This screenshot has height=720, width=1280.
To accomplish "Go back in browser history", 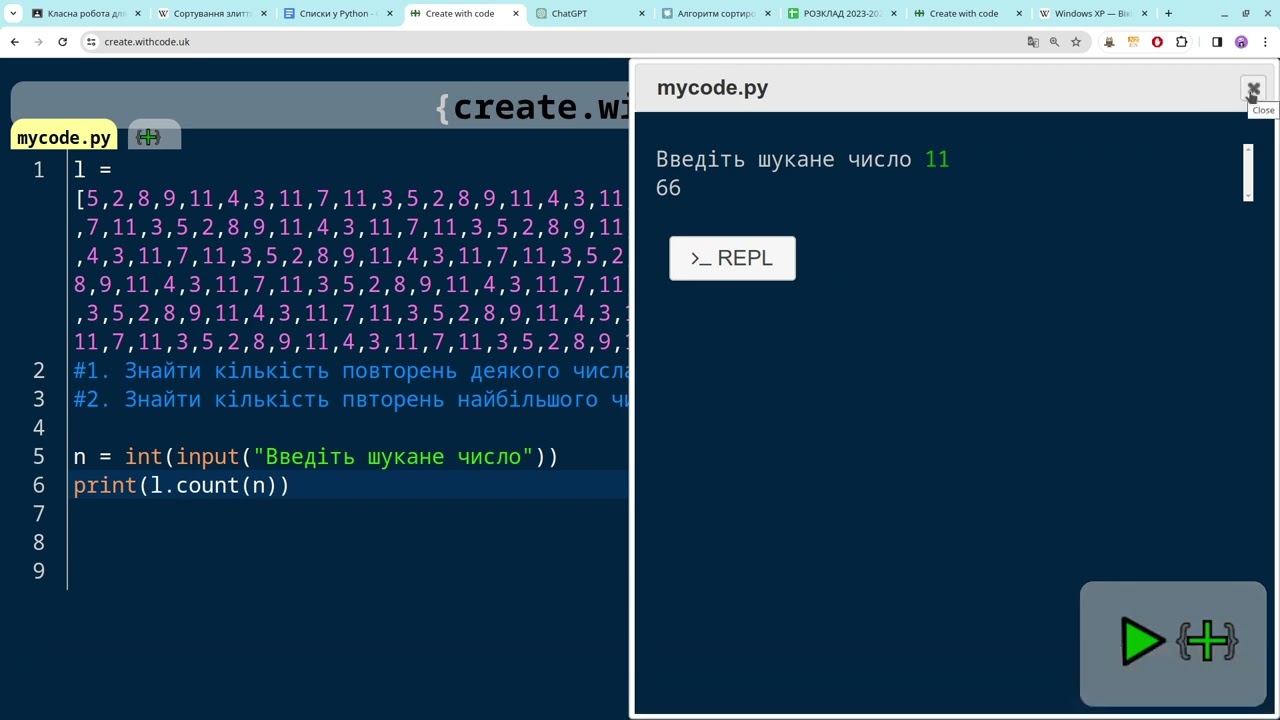I will (15, 42).
